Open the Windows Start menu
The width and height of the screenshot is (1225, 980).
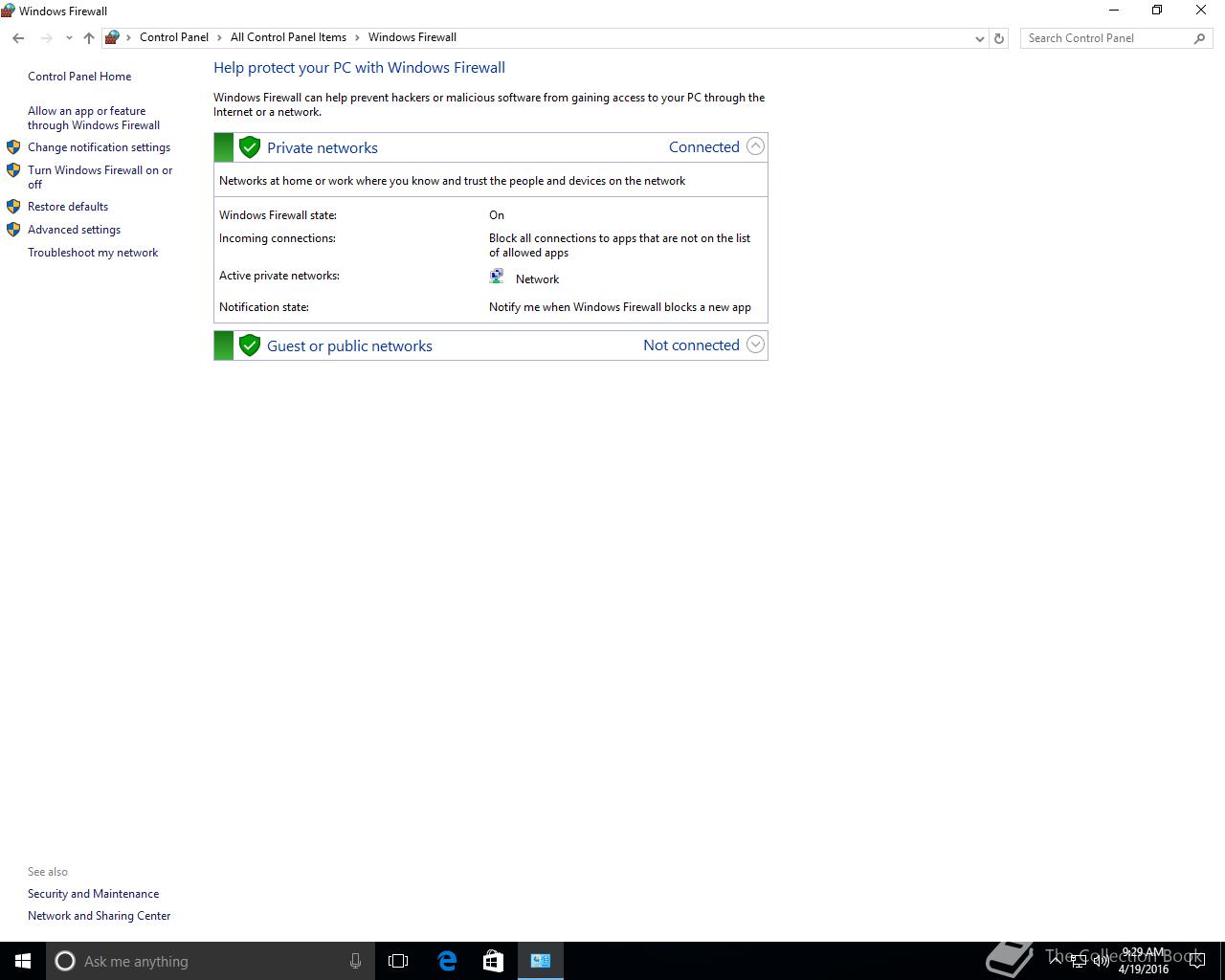(x=23, y=961)
